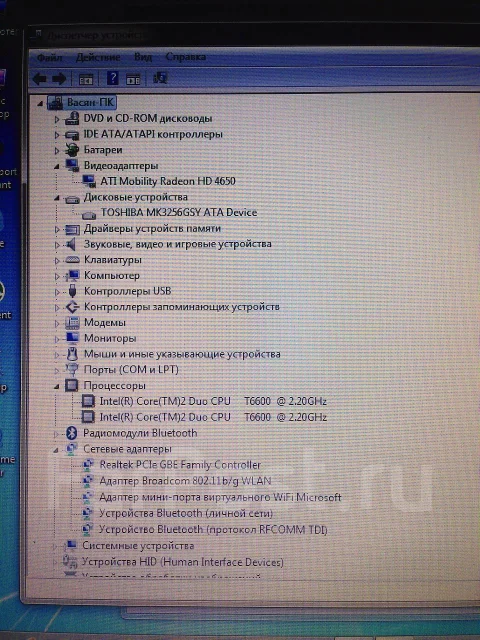Viewport: 480px width, 640px height.
Task: Click the Дисковые устройства drive icon
Action: (72, 199)
